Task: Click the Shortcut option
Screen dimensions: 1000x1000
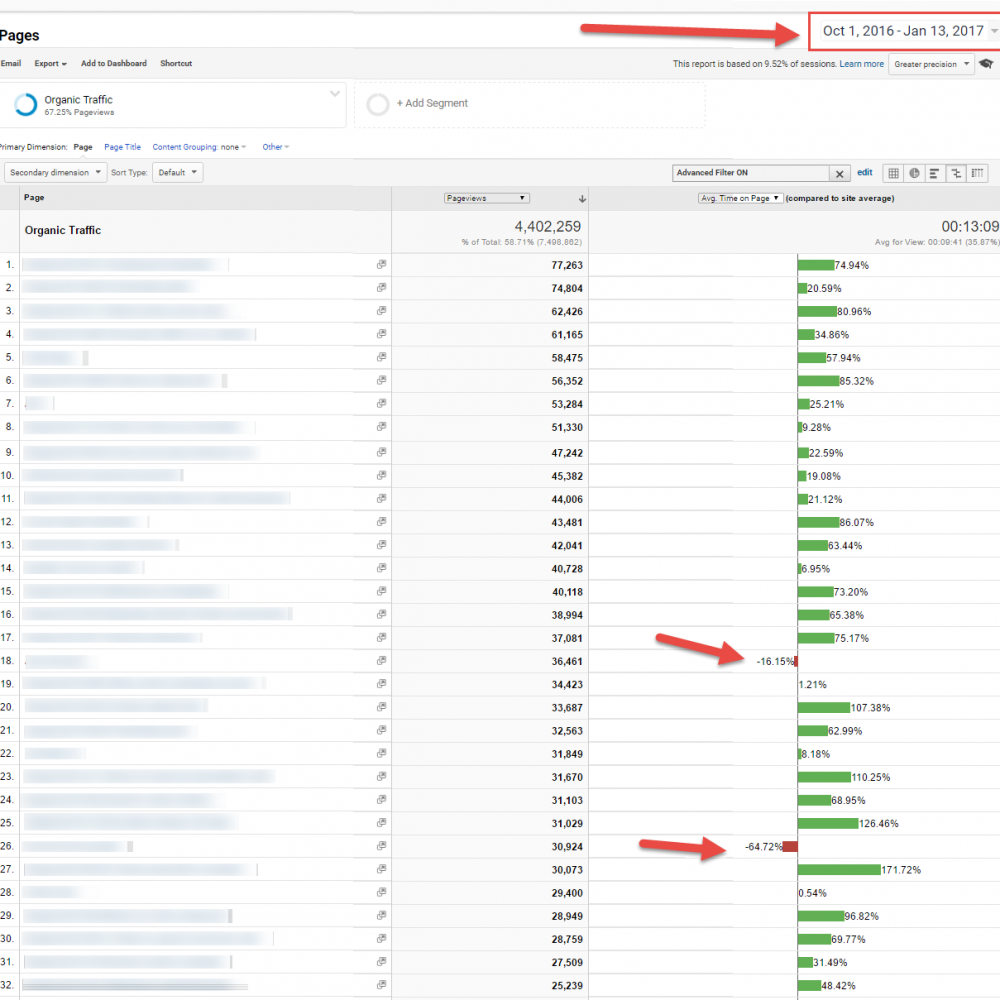Action: (x=176, y=63)
